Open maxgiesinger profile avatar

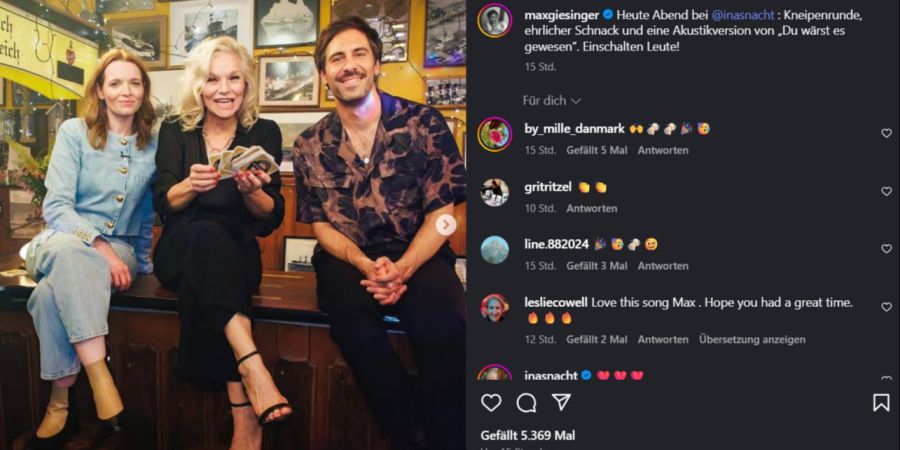click(x=494, y=20)
